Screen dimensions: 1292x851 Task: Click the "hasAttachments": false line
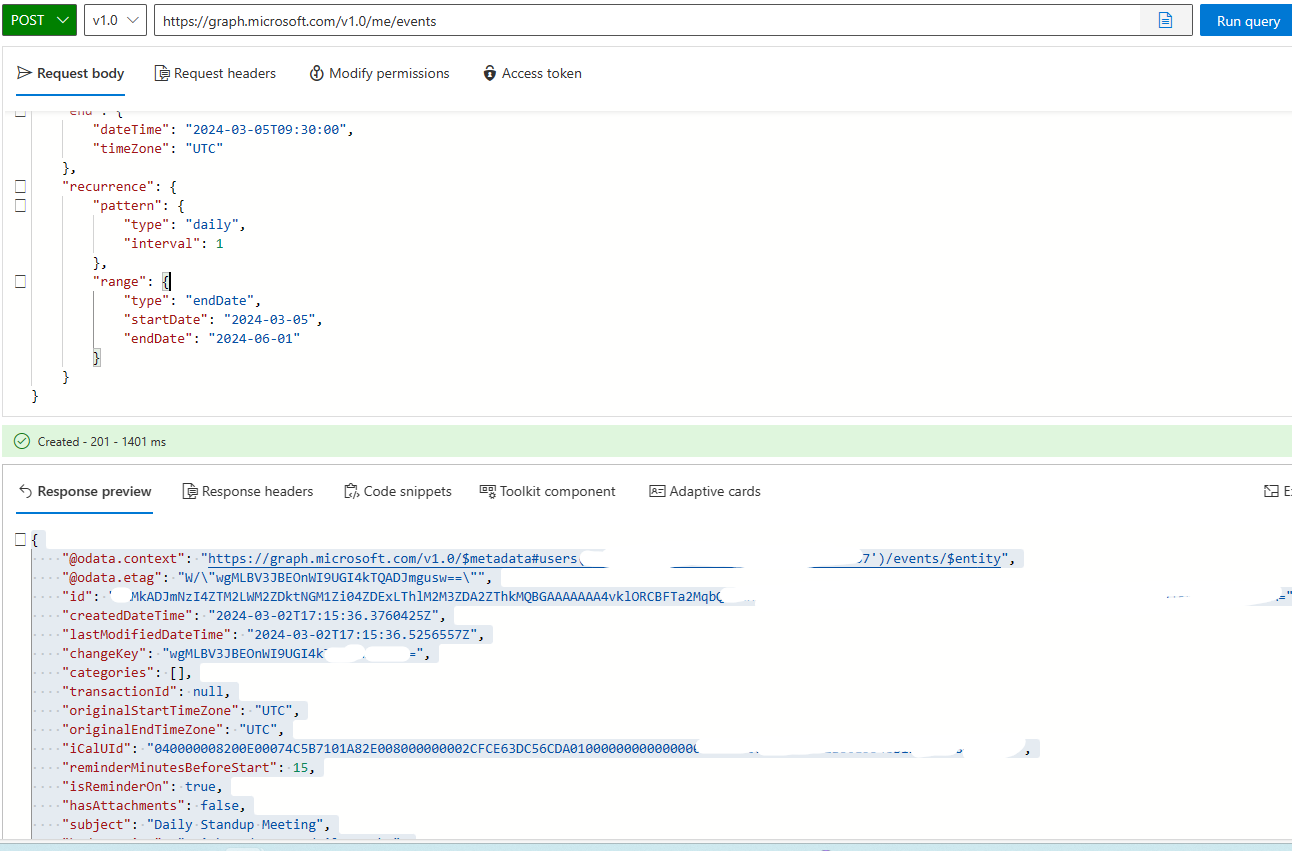pyautogui.click(x=155, y=806)
